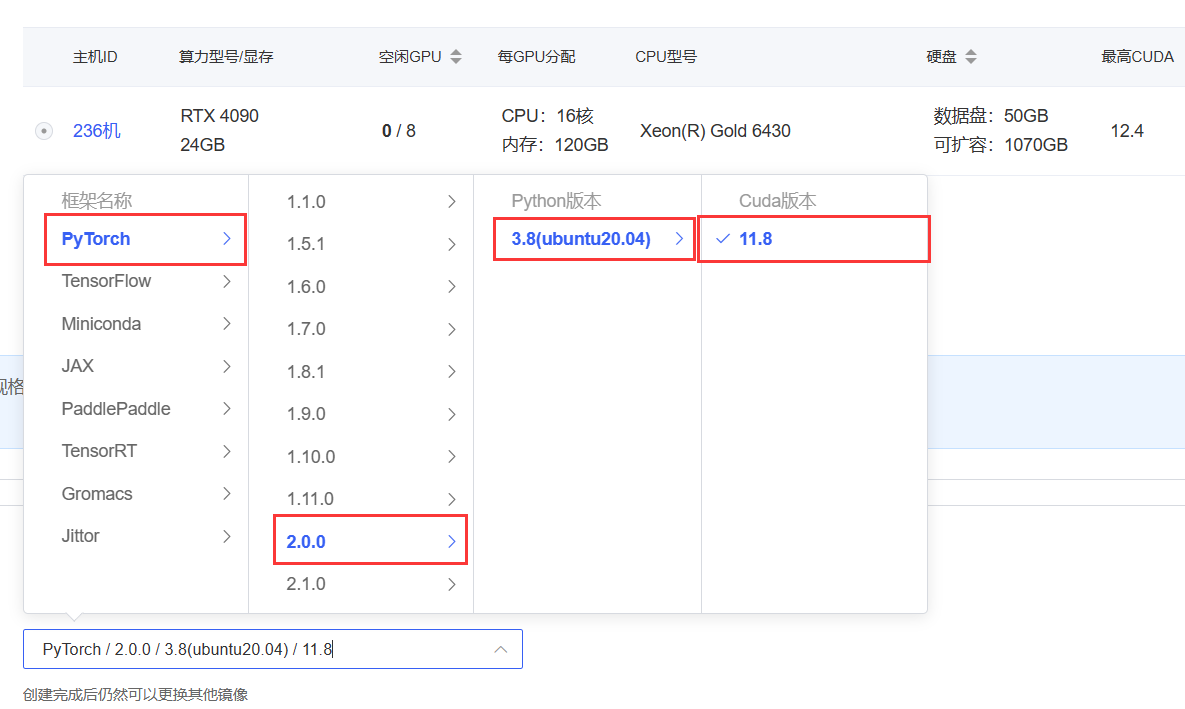Image resolution: width=1185 pixels, height=709 pixels.
Task: Expand the Miniconda framework option
Action: [x=227, y=324]
